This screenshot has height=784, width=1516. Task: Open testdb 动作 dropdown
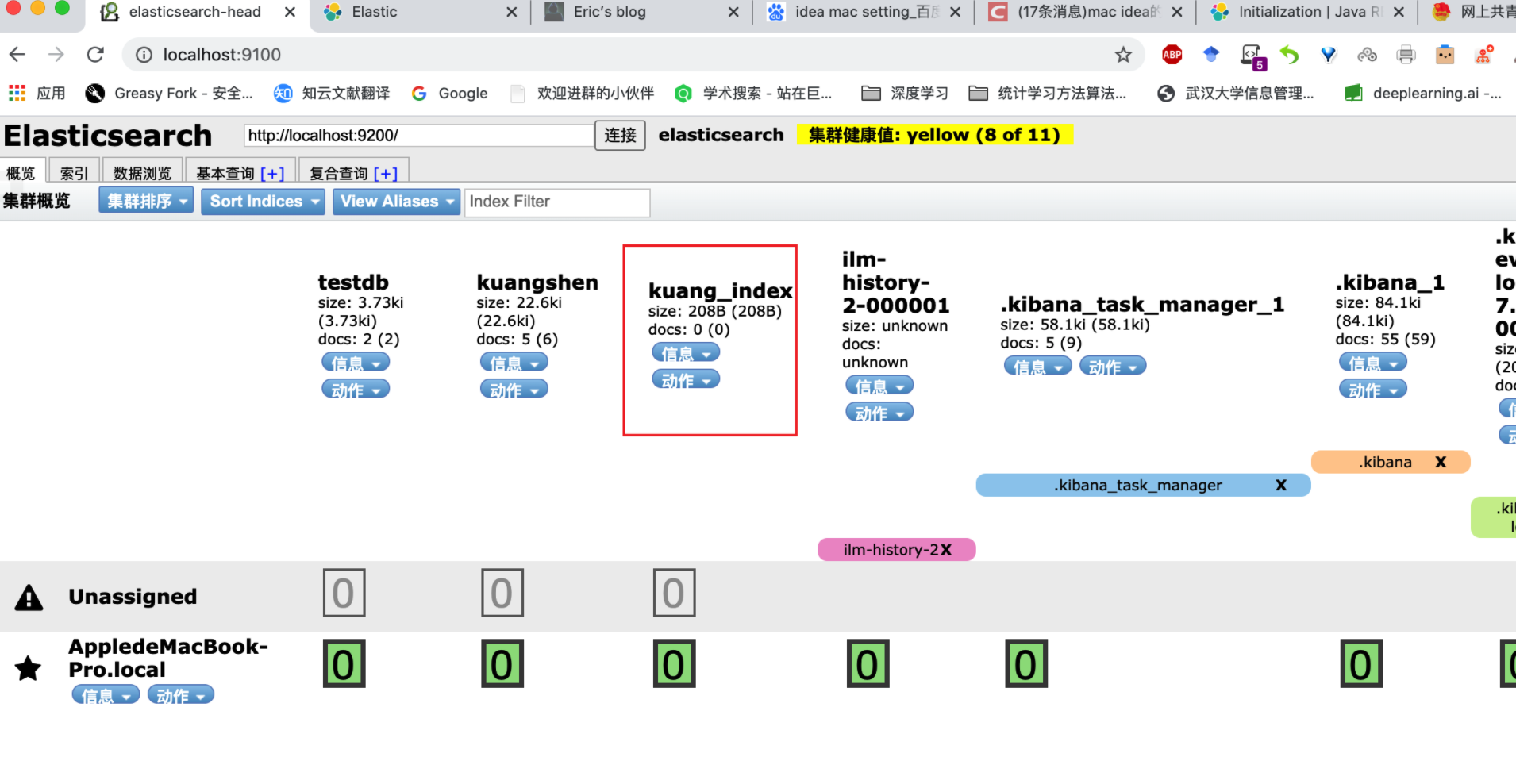click(x=356, y=390)
